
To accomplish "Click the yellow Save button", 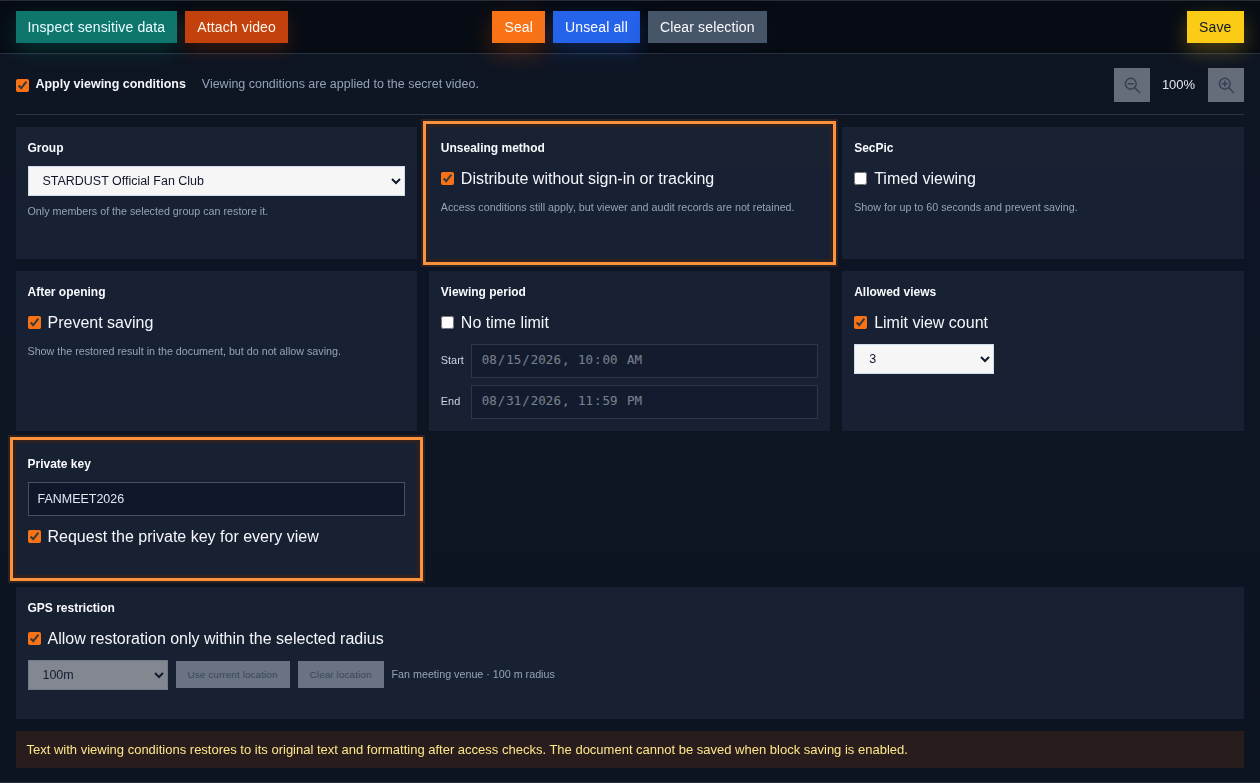I will [1215, 27].
